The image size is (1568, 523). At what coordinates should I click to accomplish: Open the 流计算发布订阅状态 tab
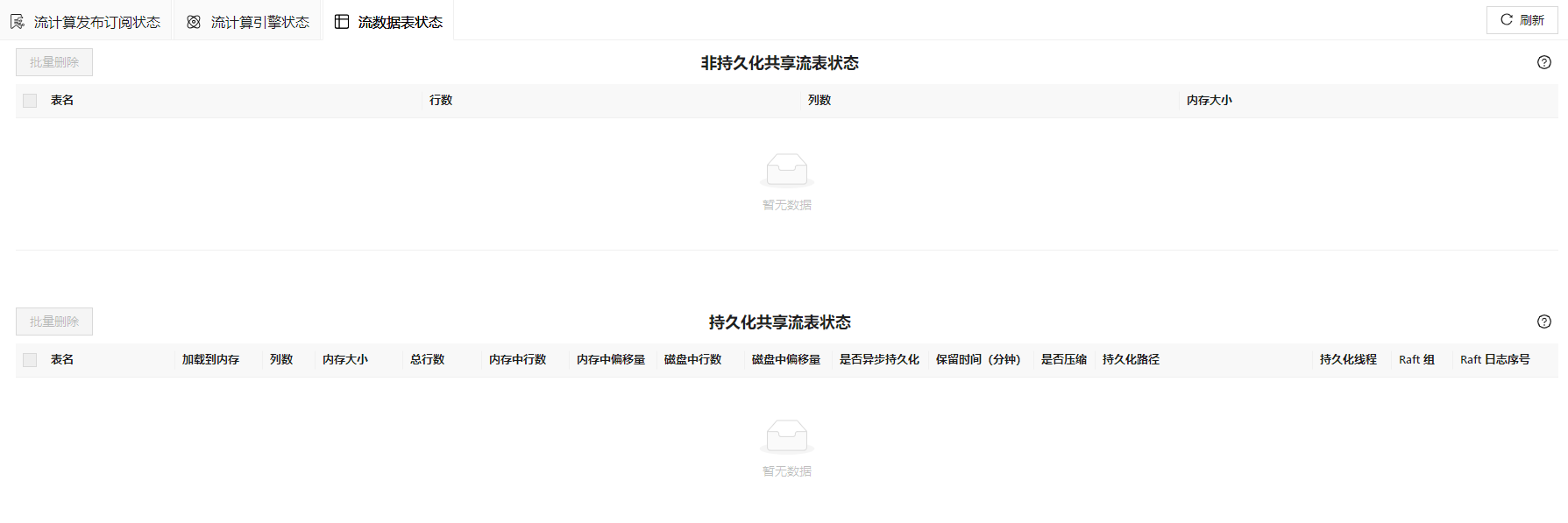(86, 22)
